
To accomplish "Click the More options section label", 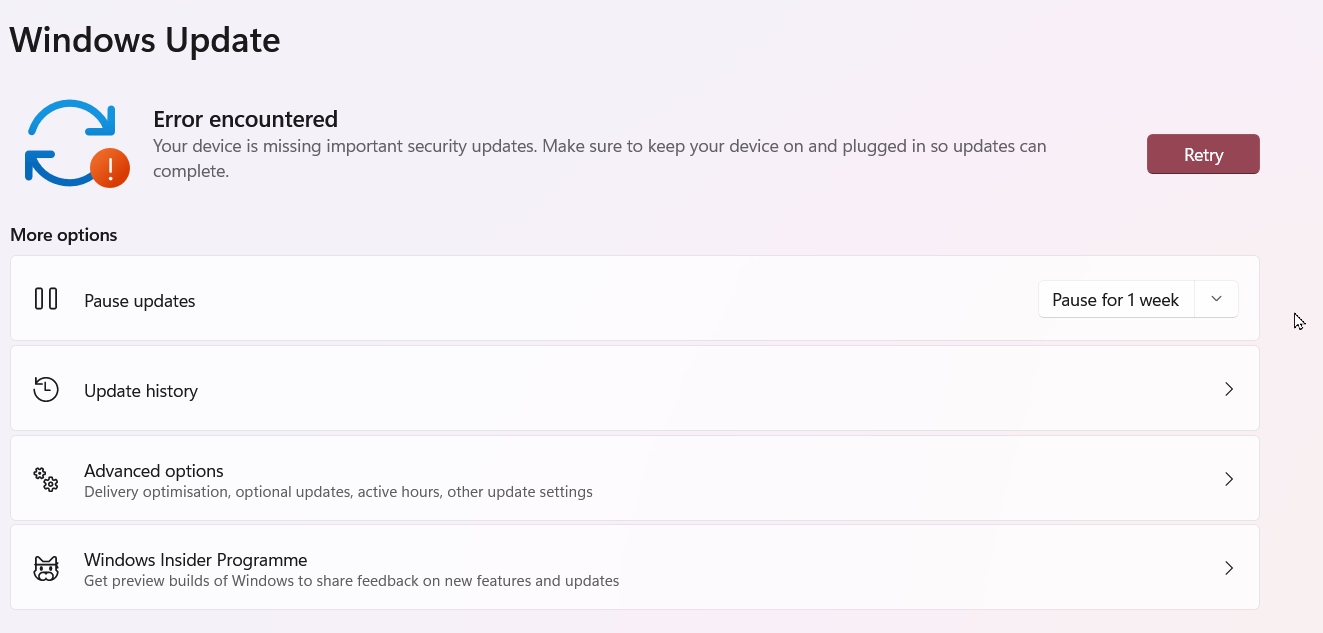I will [64, 235].
